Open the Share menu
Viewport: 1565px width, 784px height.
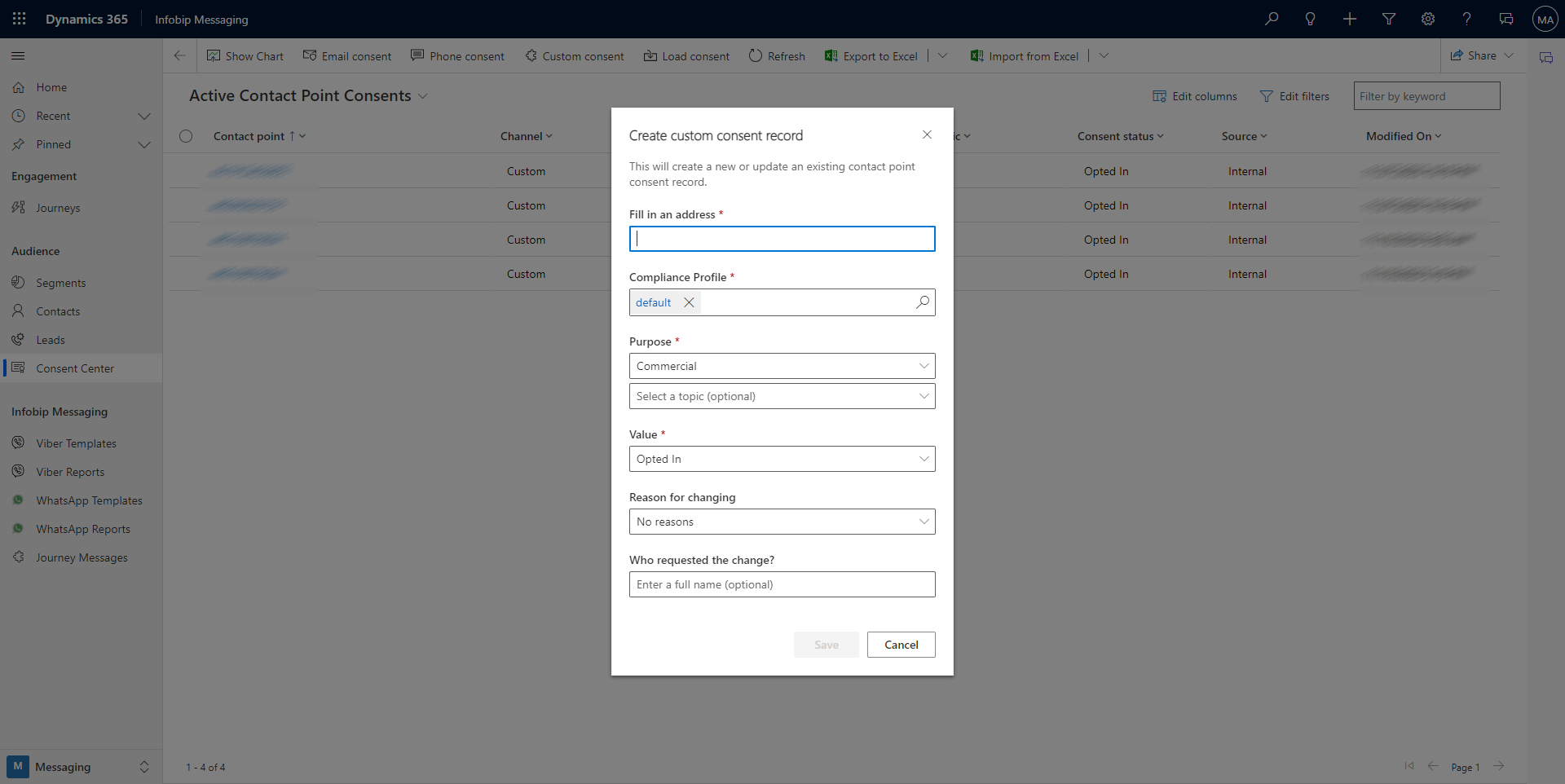coord(1483,55)
